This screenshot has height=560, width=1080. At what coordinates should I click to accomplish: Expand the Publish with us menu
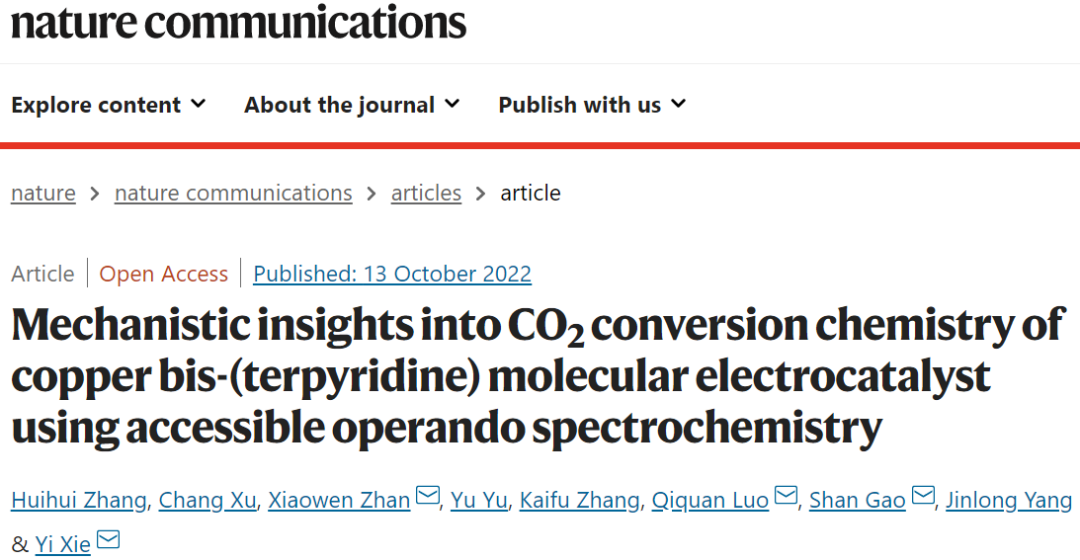(x=592, y=105)
